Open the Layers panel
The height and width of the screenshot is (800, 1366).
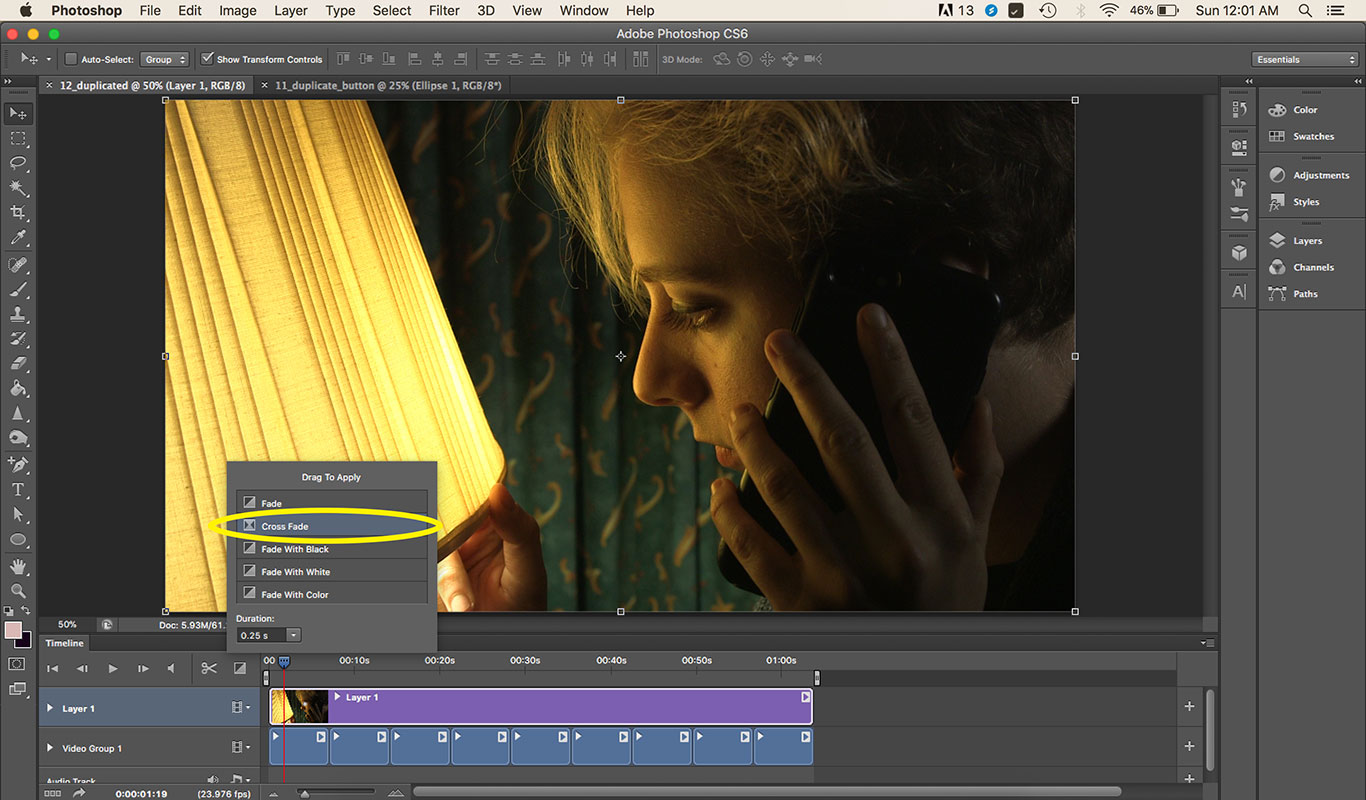1307,241
